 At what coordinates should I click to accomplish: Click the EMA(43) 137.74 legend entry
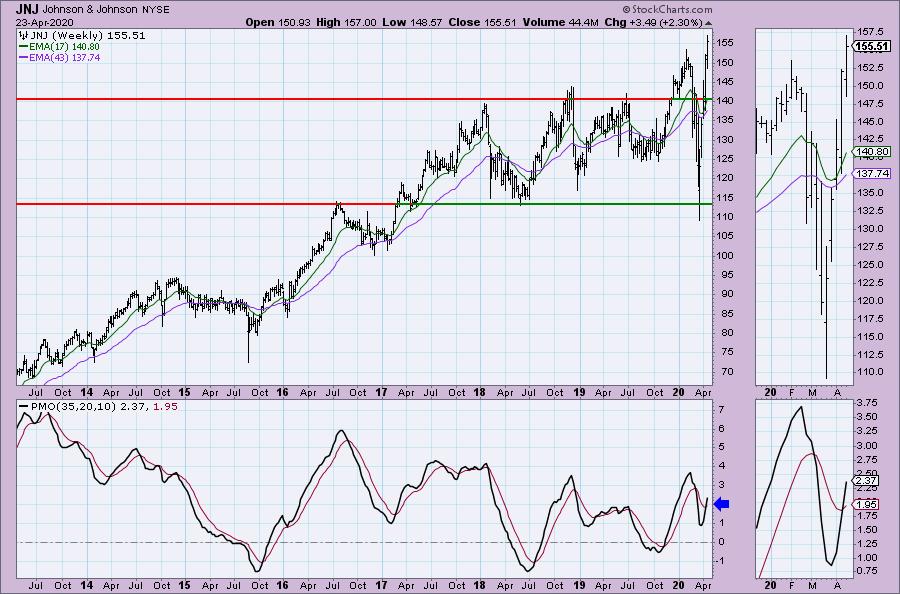pyautogui.click(x=59, y=57)
